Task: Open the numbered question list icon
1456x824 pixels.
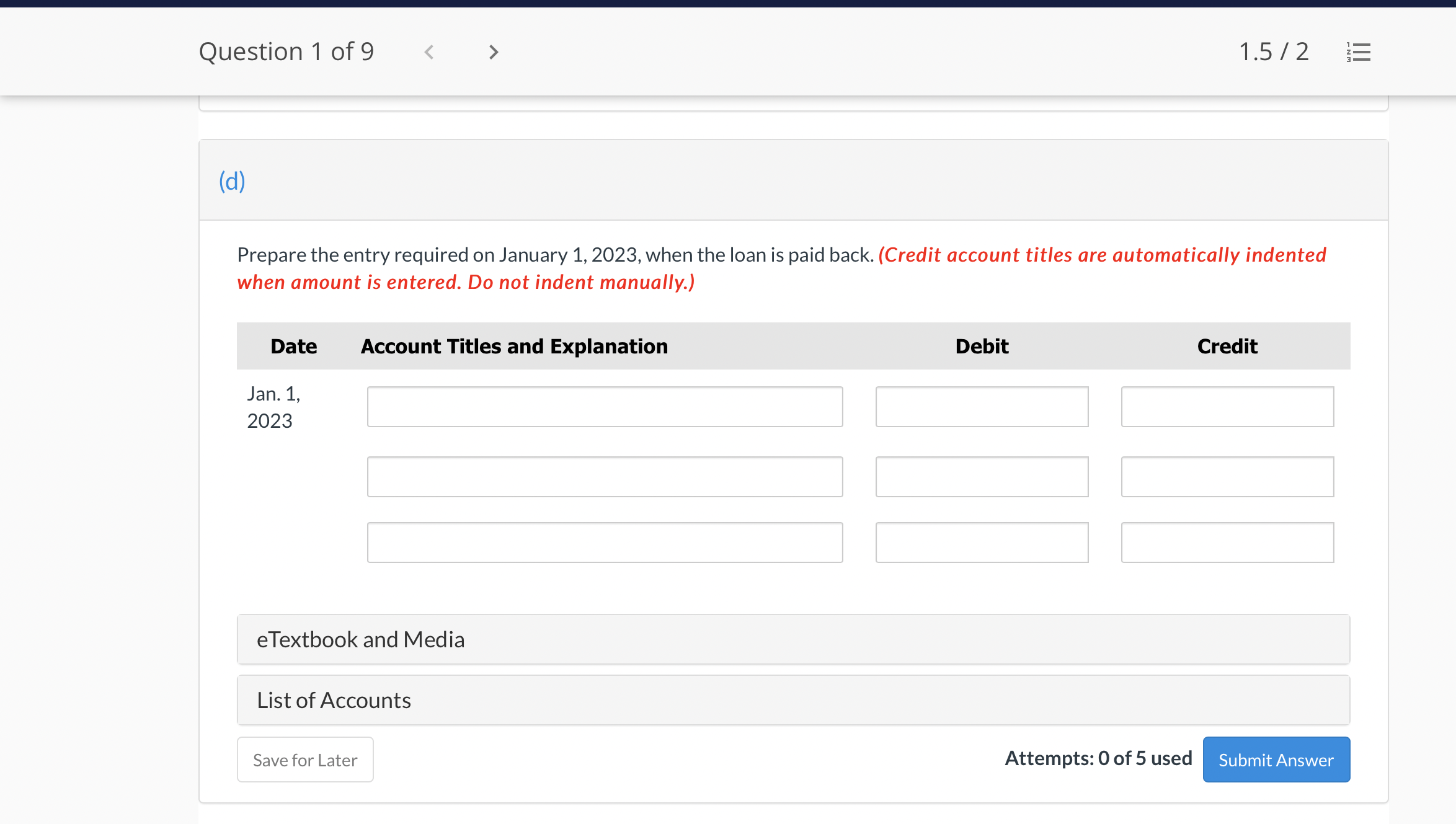Action: 1359,52
